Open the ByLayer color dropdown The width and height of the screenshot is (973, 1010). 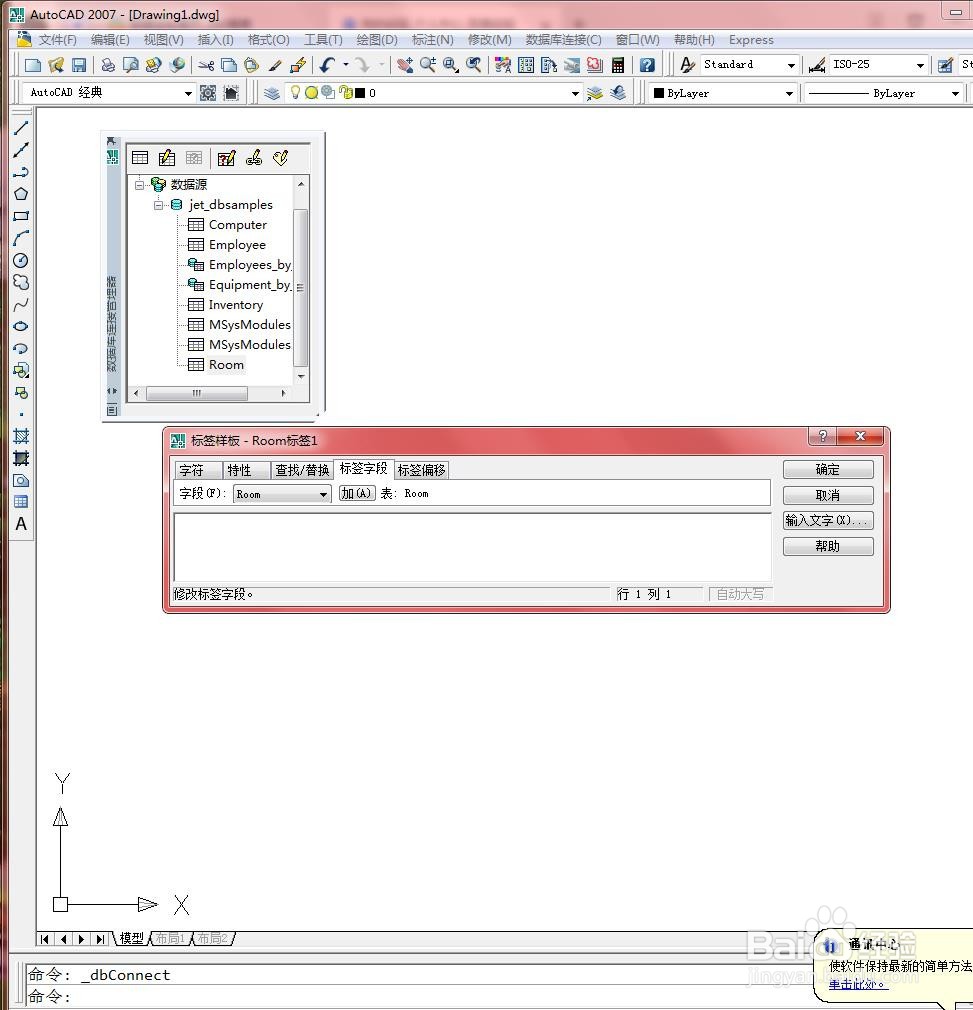[x=789, y=93]
